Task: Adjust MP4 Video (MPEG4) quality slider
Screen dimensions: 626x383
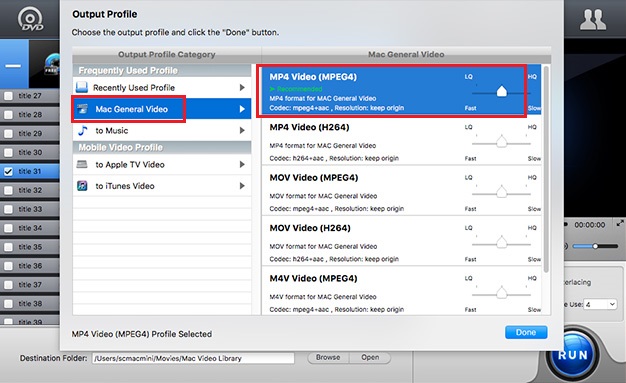Action: [501, 91]
